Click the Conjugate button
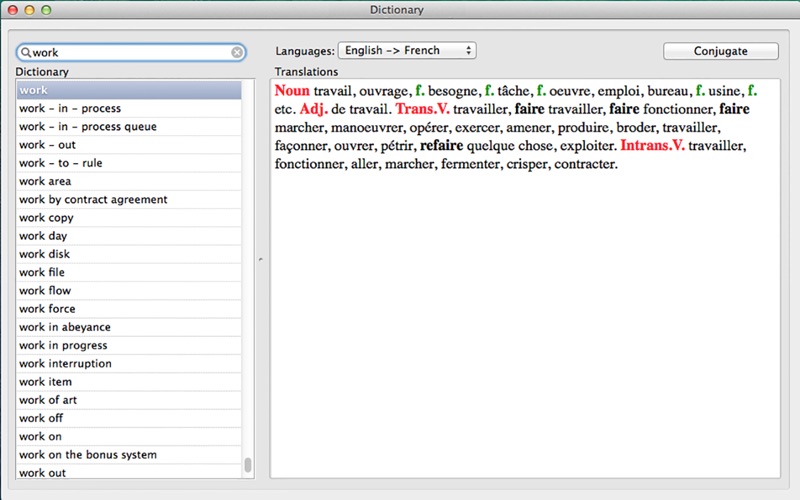800x500 pixels. tap(720, 51)
